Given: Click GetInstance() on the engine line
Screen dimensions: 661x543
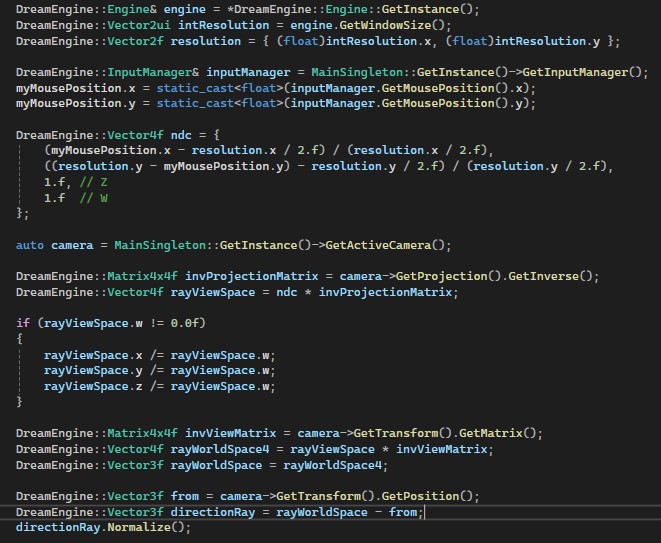Looking at the screenshot, I should (427, 9).
